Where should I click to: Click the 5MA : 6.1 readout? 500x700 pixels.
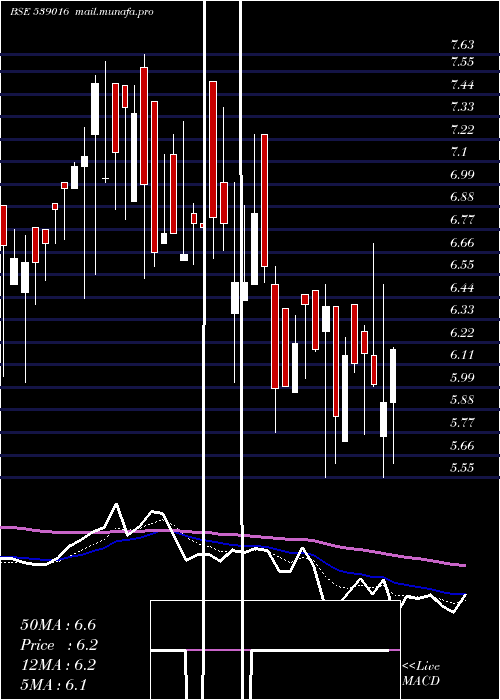coord(54,685)
